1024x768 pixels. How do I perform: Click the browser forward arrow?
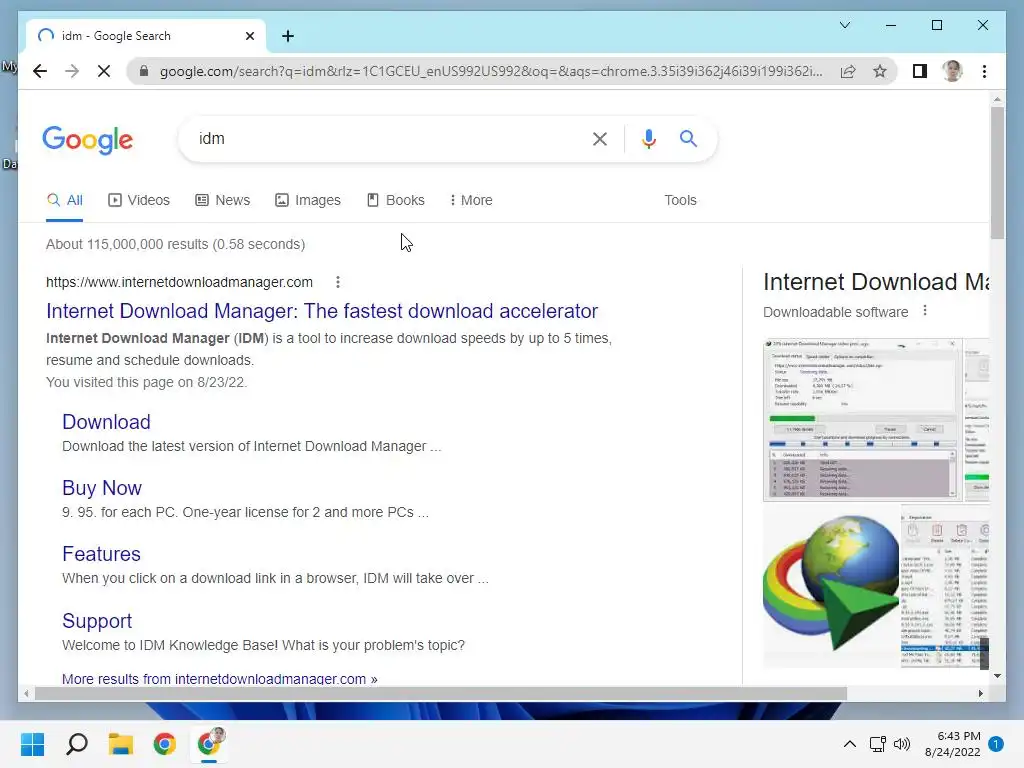[72, 71]
